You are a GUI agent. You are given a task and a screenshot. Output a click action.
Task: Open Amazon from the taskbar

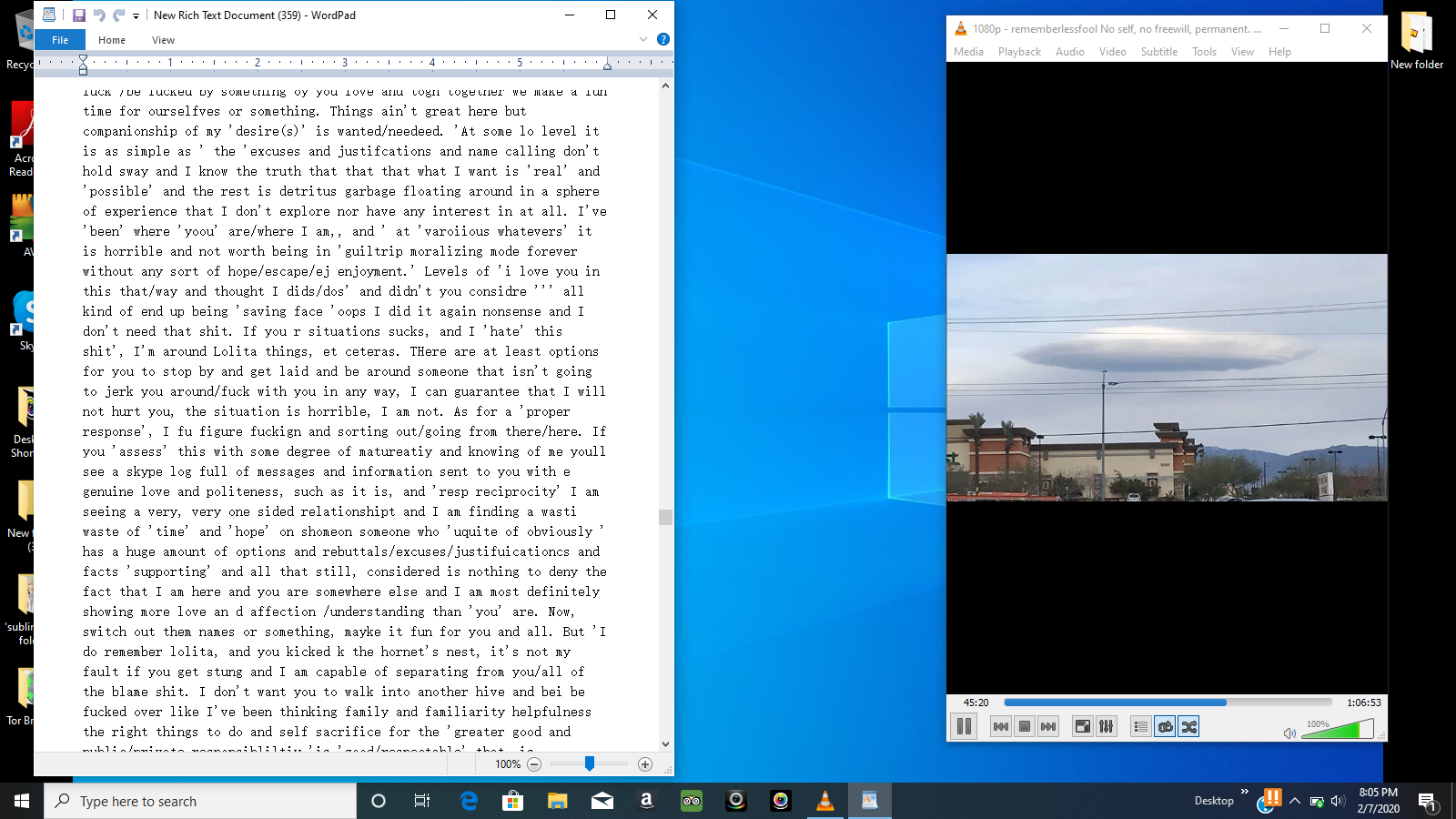(647, 801)
